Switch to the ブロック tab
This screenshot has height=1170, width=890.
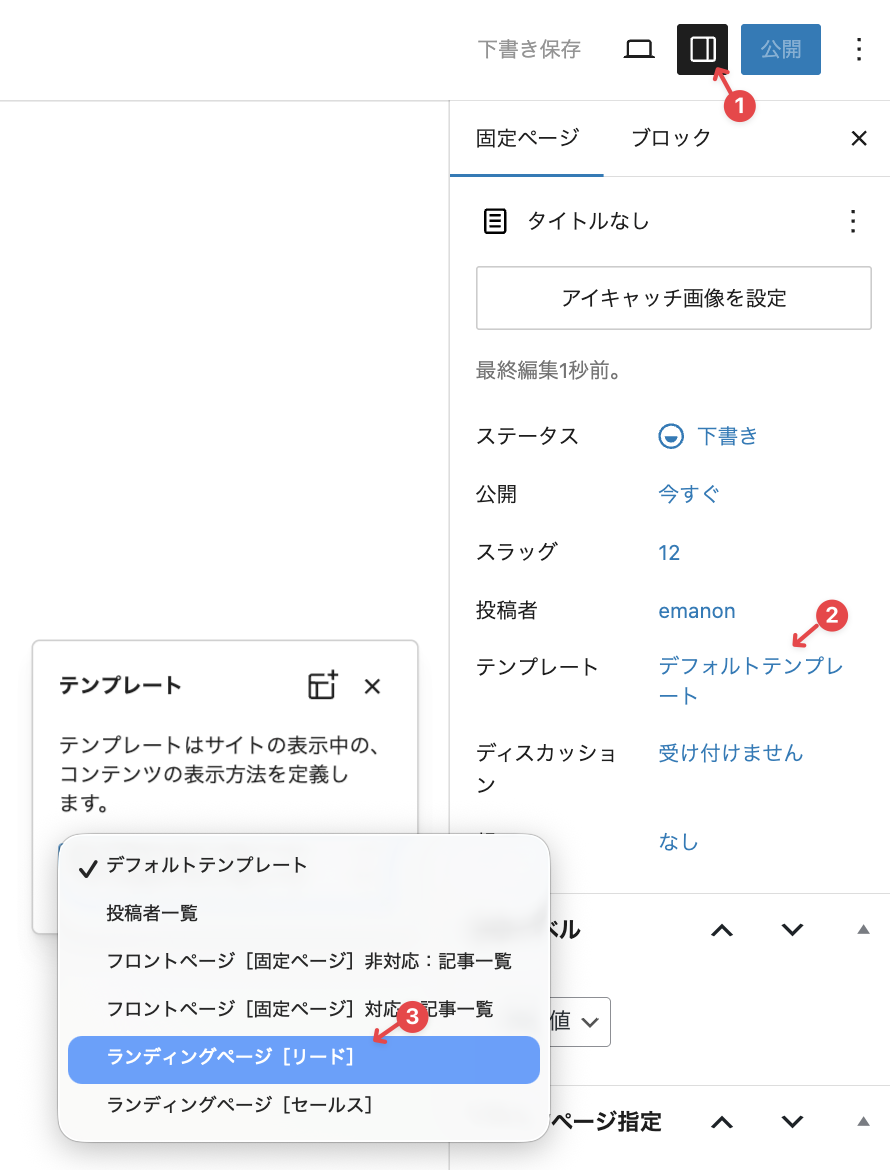(x=671, y=138)
